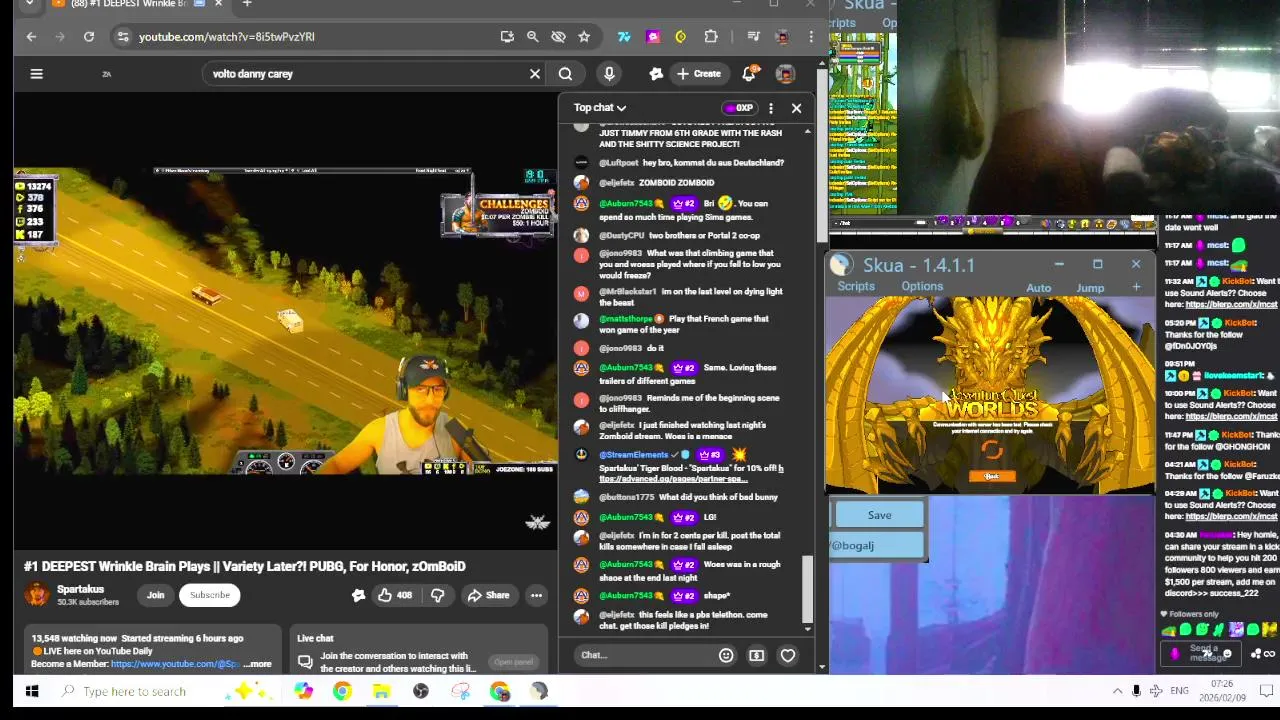Viewport: 1280px width, 720px height.
Task: Open the Become a Member YouTube link
Action: coord(175,664)
